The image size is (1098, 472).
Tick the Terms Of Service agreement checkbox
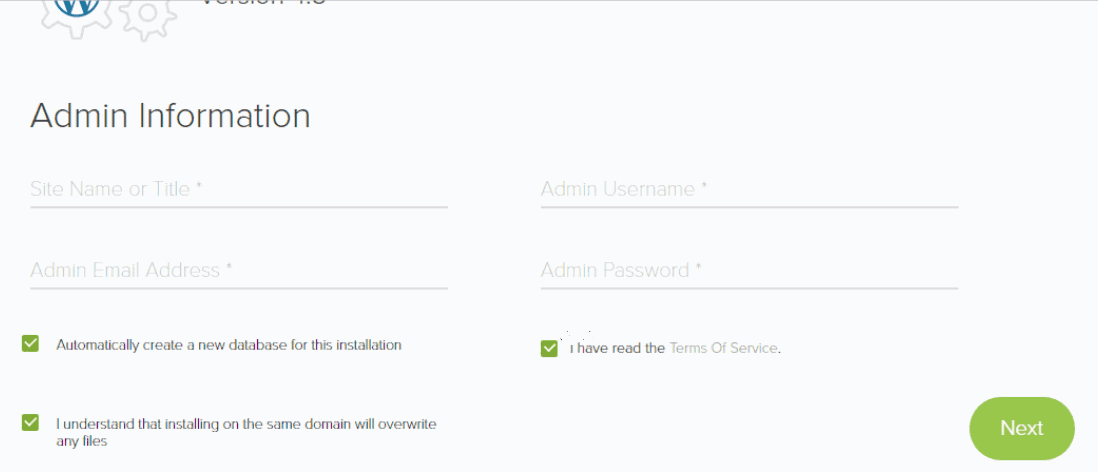(x=549, y=348)
